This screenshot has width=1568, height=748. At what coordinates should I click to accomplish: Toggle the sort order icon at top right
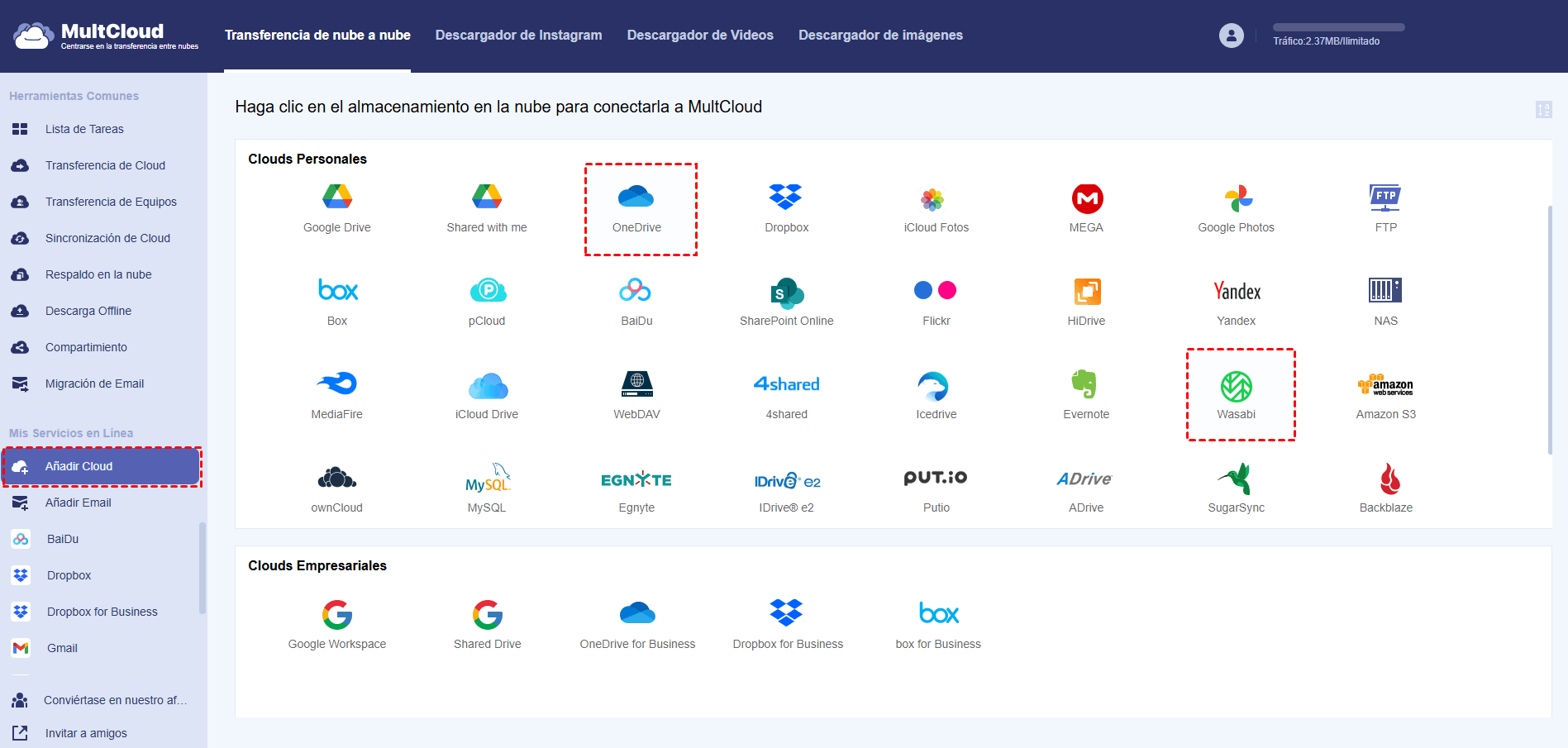point(1543,109)
